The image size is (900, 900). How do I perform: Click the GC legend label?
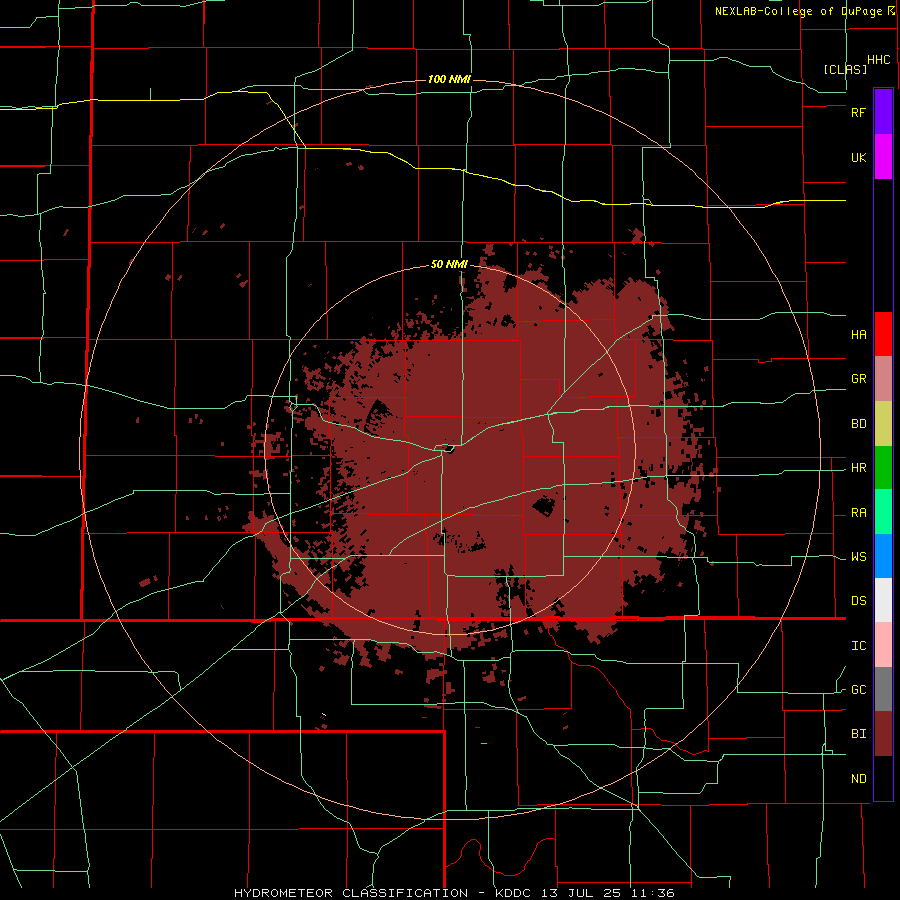859,690
